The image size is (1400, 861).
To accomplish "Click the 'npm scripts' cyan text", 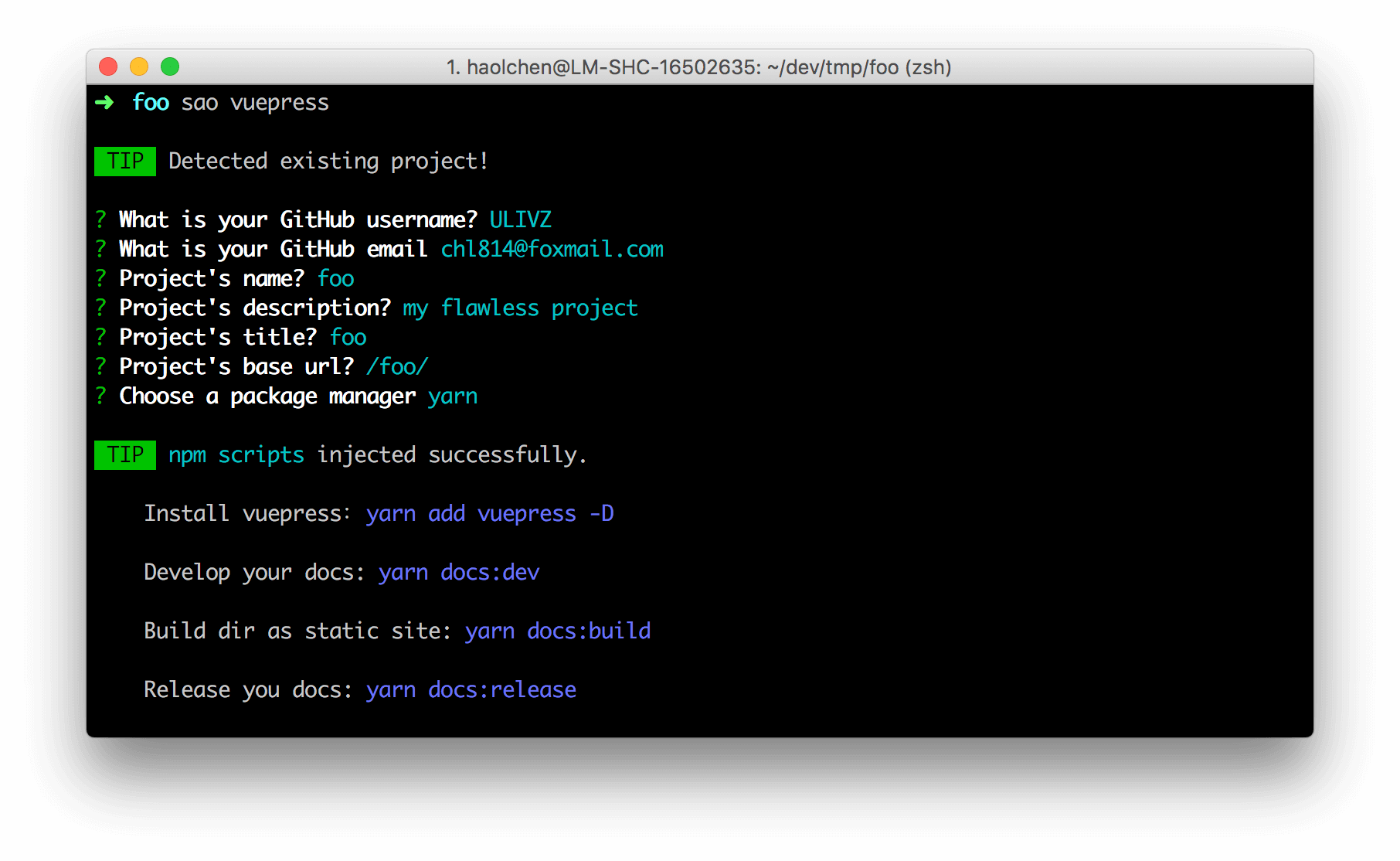I will click(x=236, y=455).
